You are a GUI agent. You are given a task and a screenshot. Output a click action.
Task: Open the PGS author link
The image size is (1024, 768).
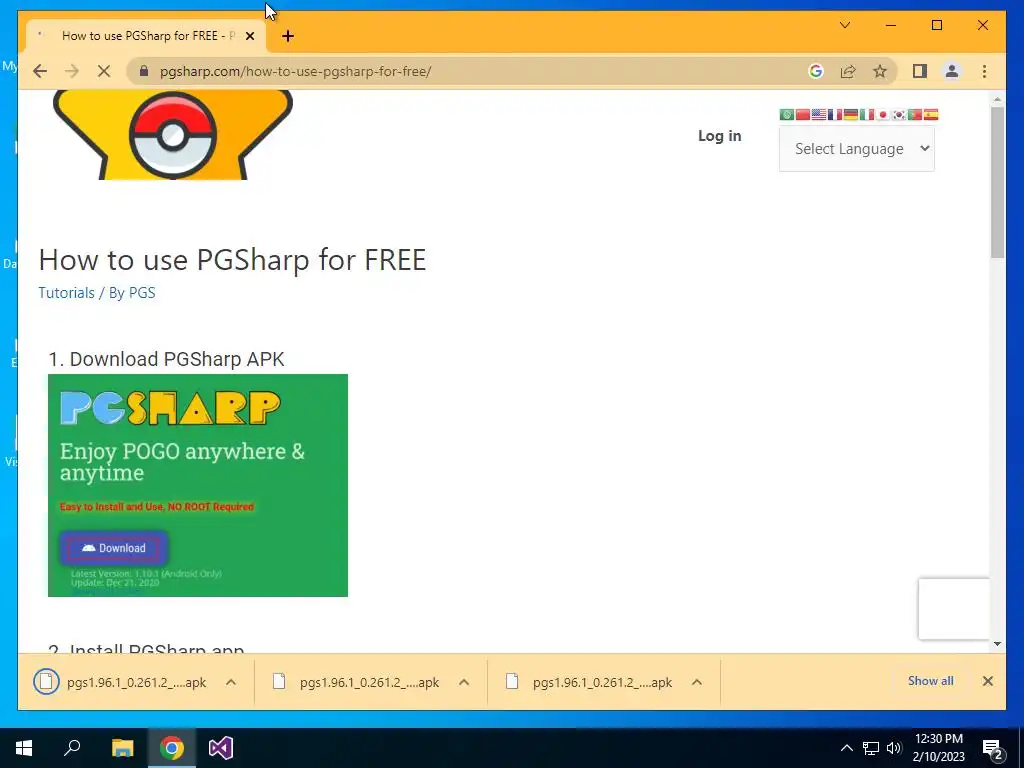click(142, 293)
